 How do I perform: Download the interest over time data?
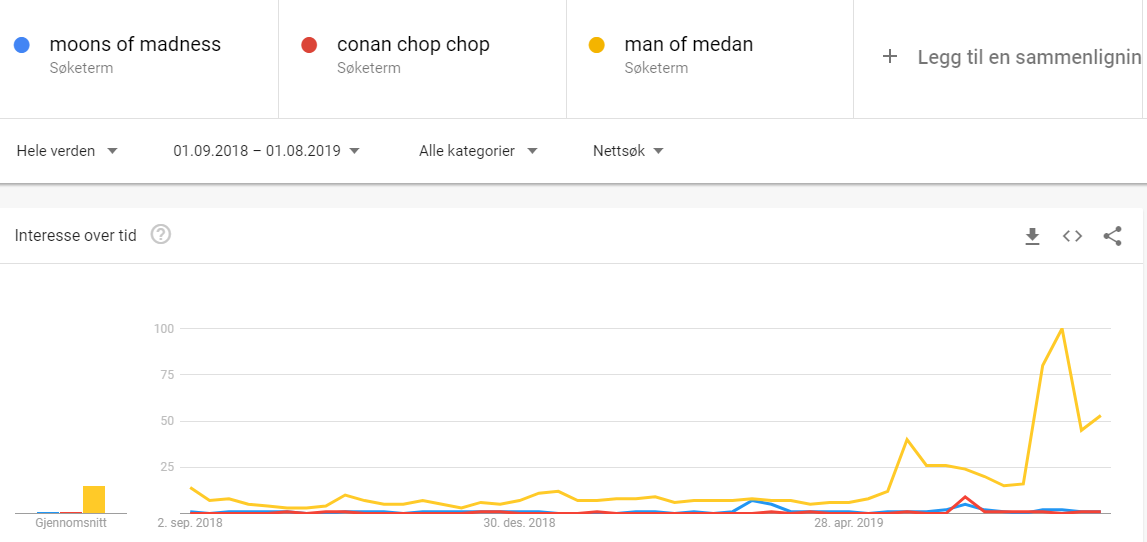tap(1032, 236)
